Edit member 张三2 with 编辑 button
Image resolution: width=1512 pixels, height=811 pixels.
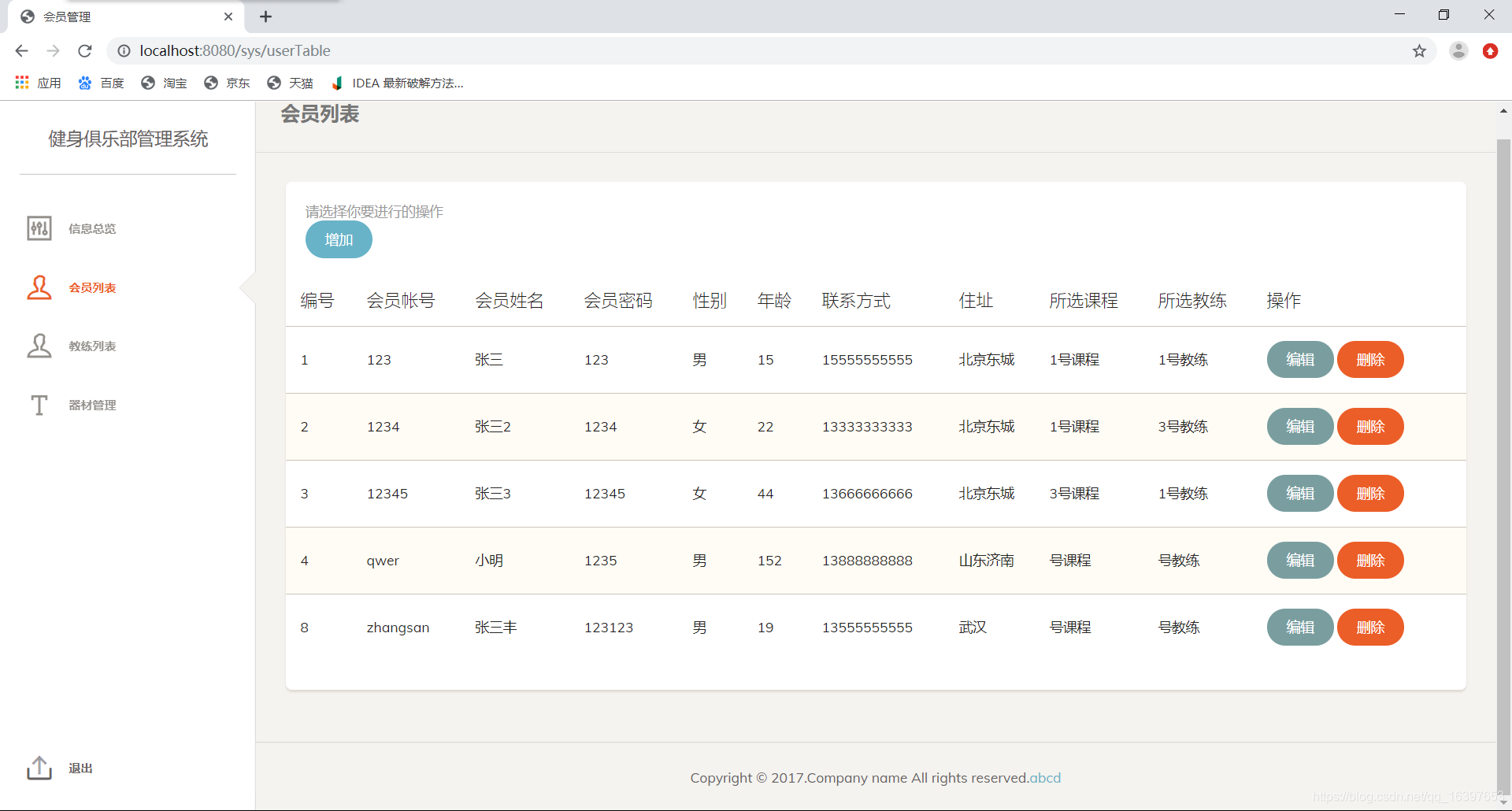point(1300,427)
